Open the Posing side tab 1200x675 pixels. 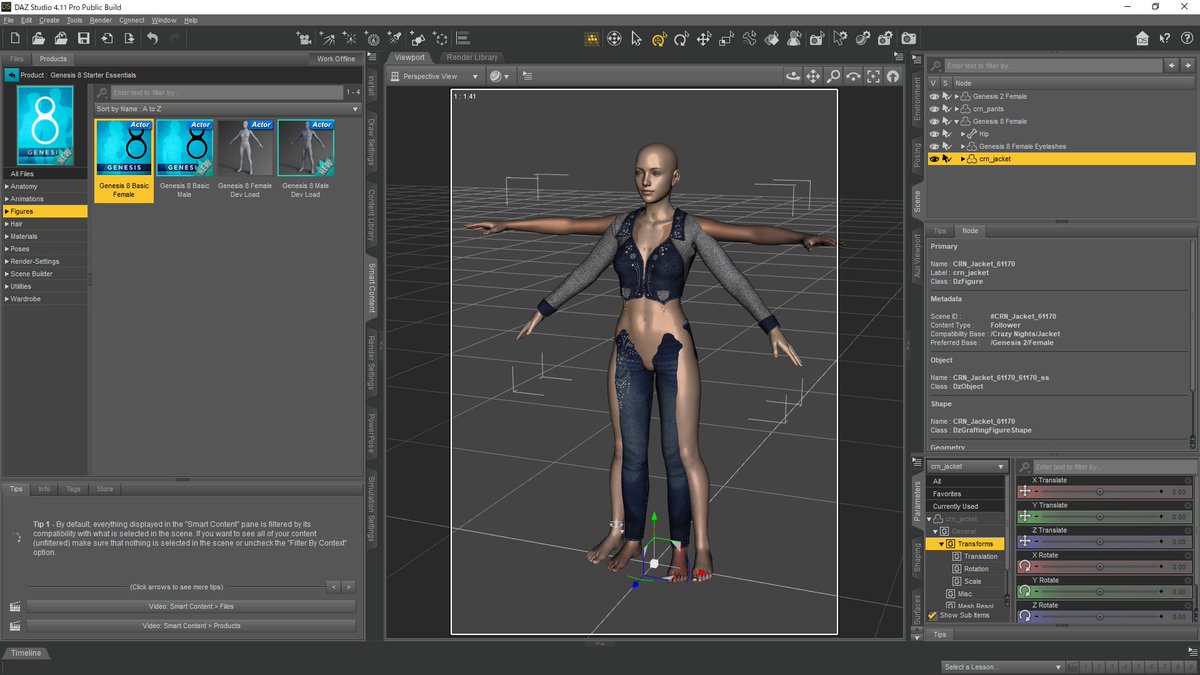pos(917,156)
